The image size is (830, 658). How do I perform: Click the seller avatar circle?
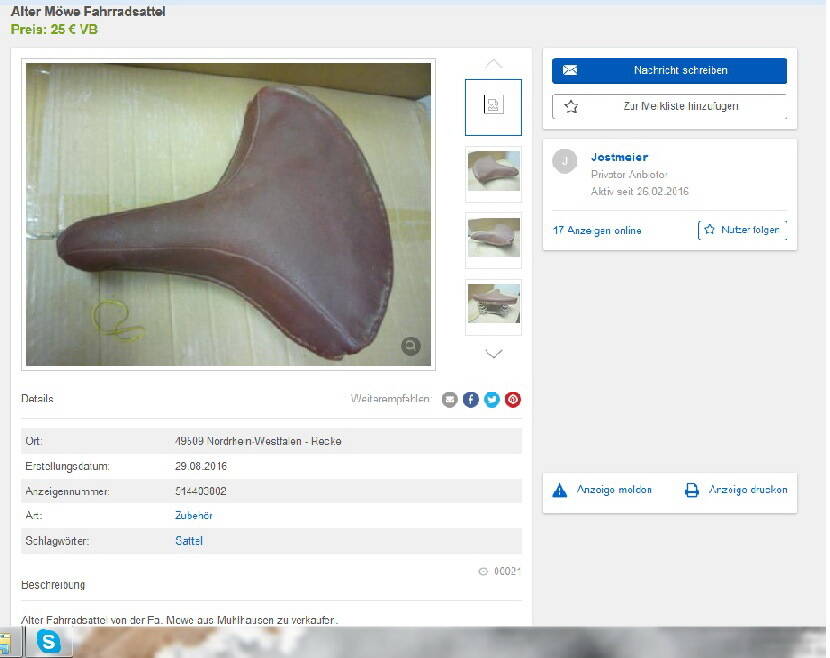point(565,161)
